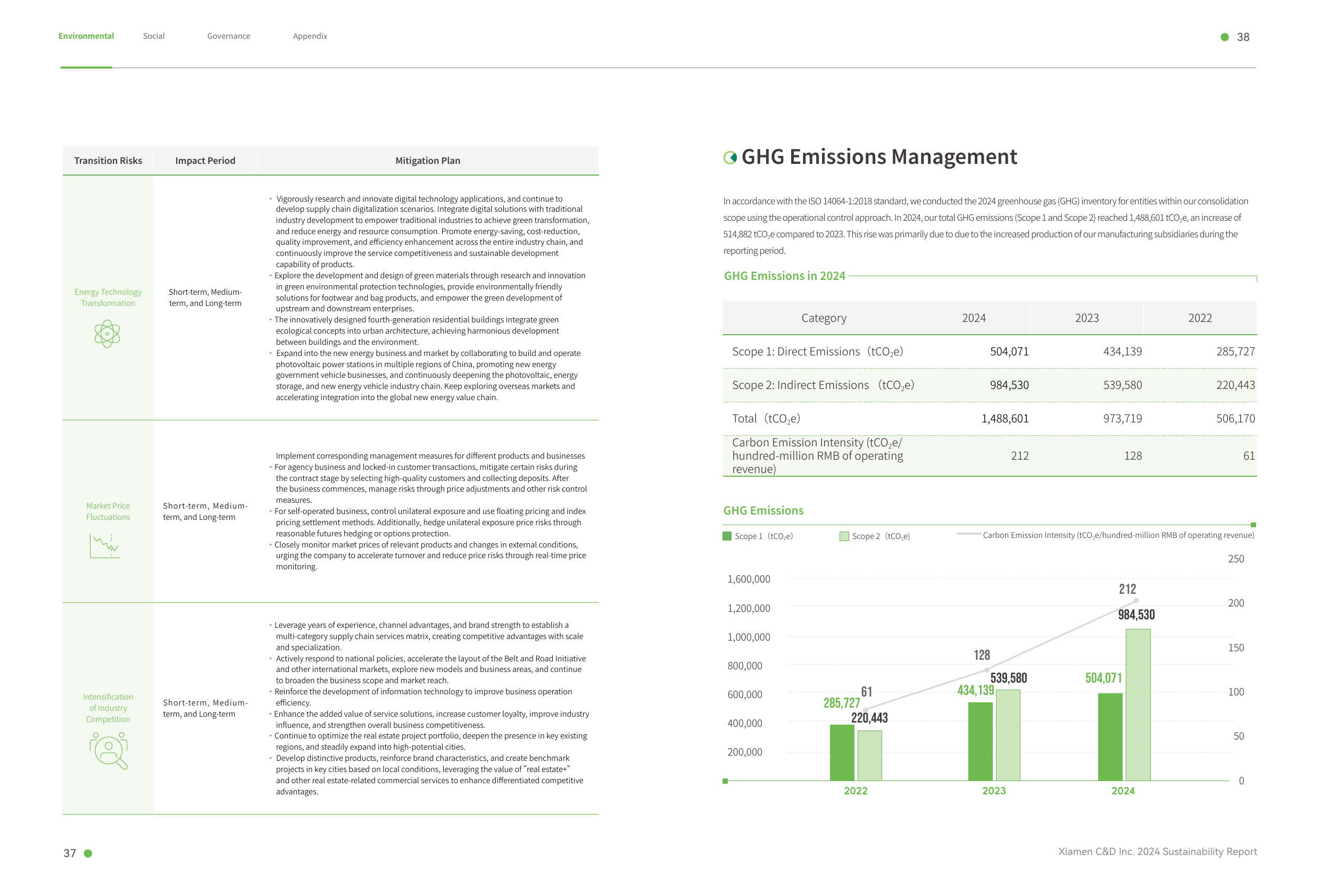Click the Carbon Emission Intensity legend line

pos(968,534)
